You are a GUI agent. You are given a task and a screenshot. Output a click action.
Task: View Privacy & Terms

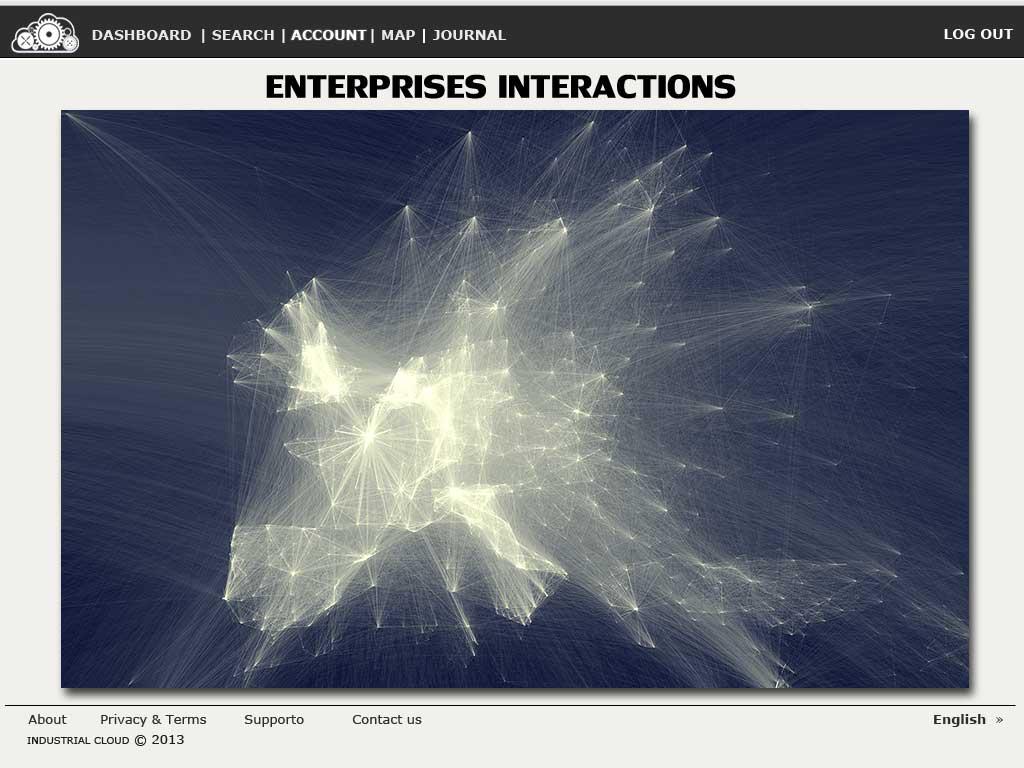coord(153,719)
